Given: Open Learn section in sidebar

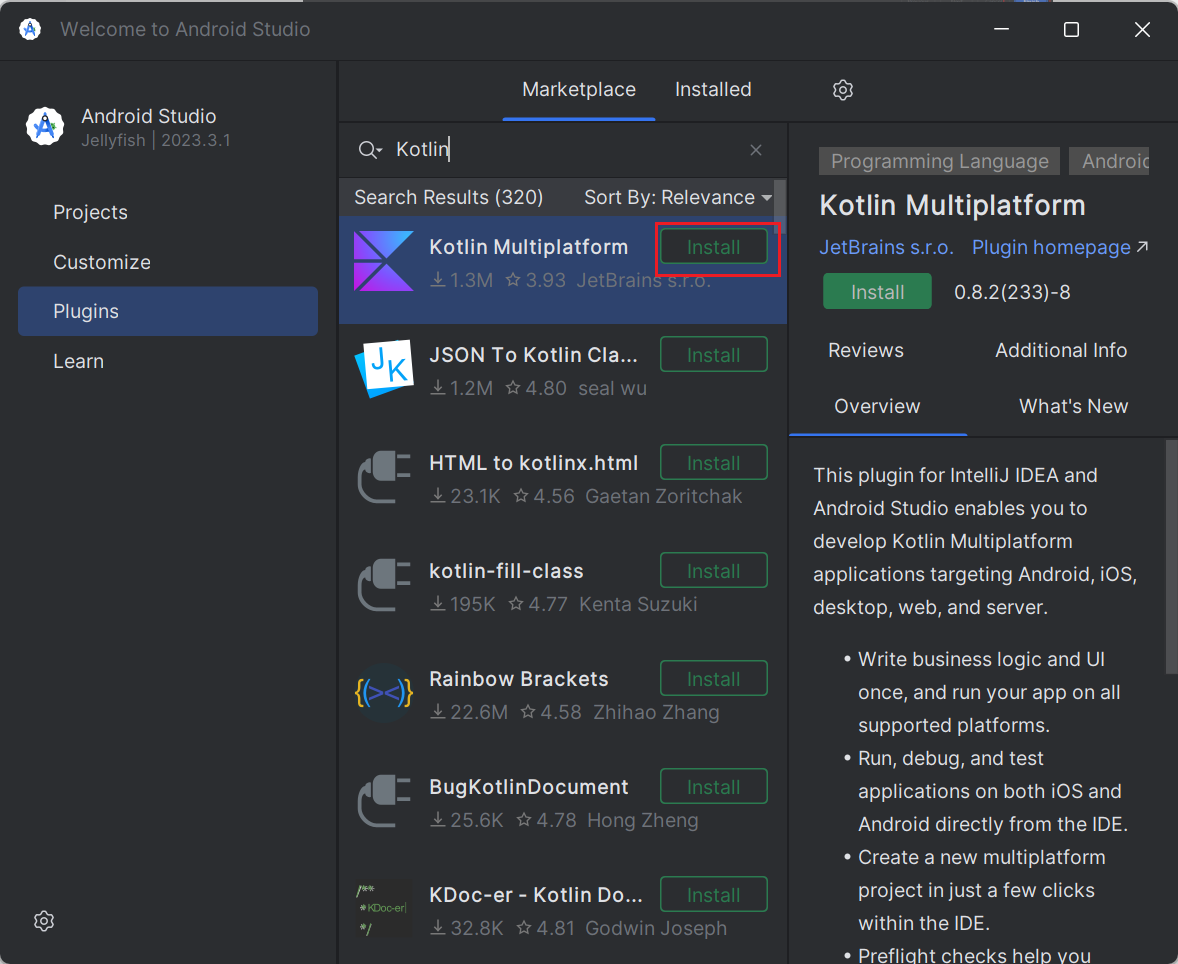Looking at the screenshot, I should [168, 361].
